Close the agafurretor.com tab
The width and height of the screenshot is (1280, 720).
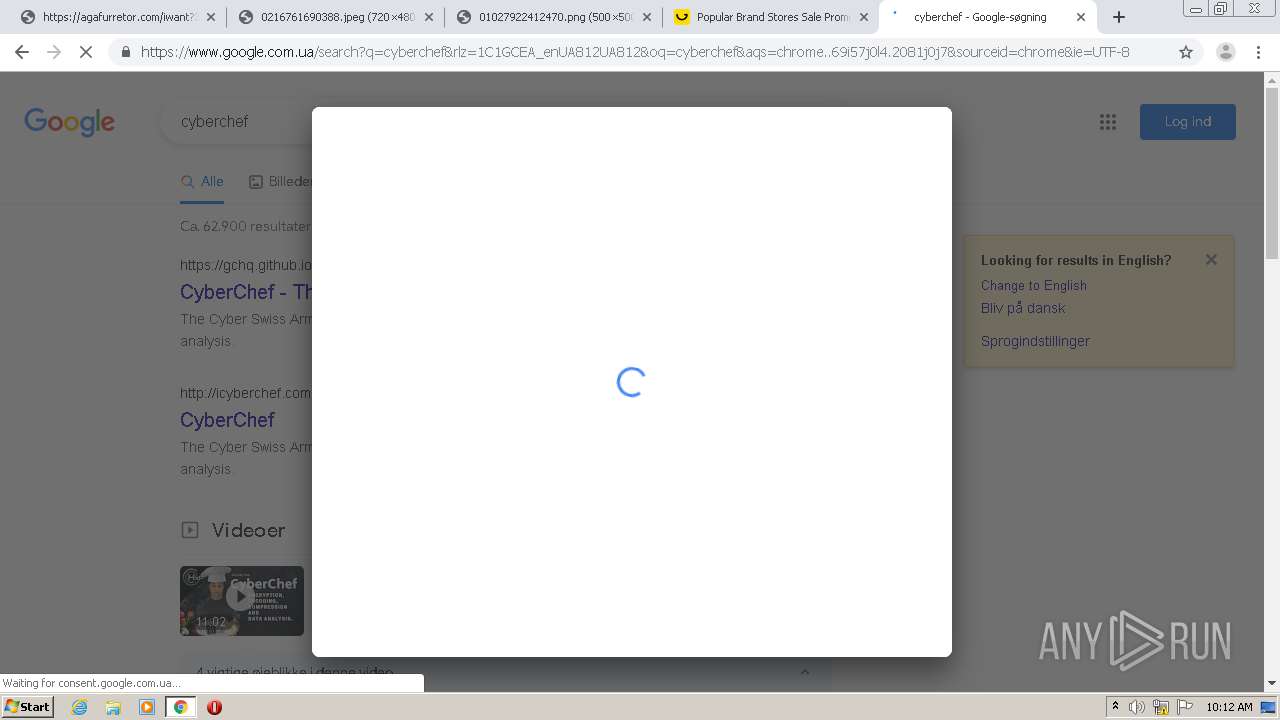coord(210,17)
